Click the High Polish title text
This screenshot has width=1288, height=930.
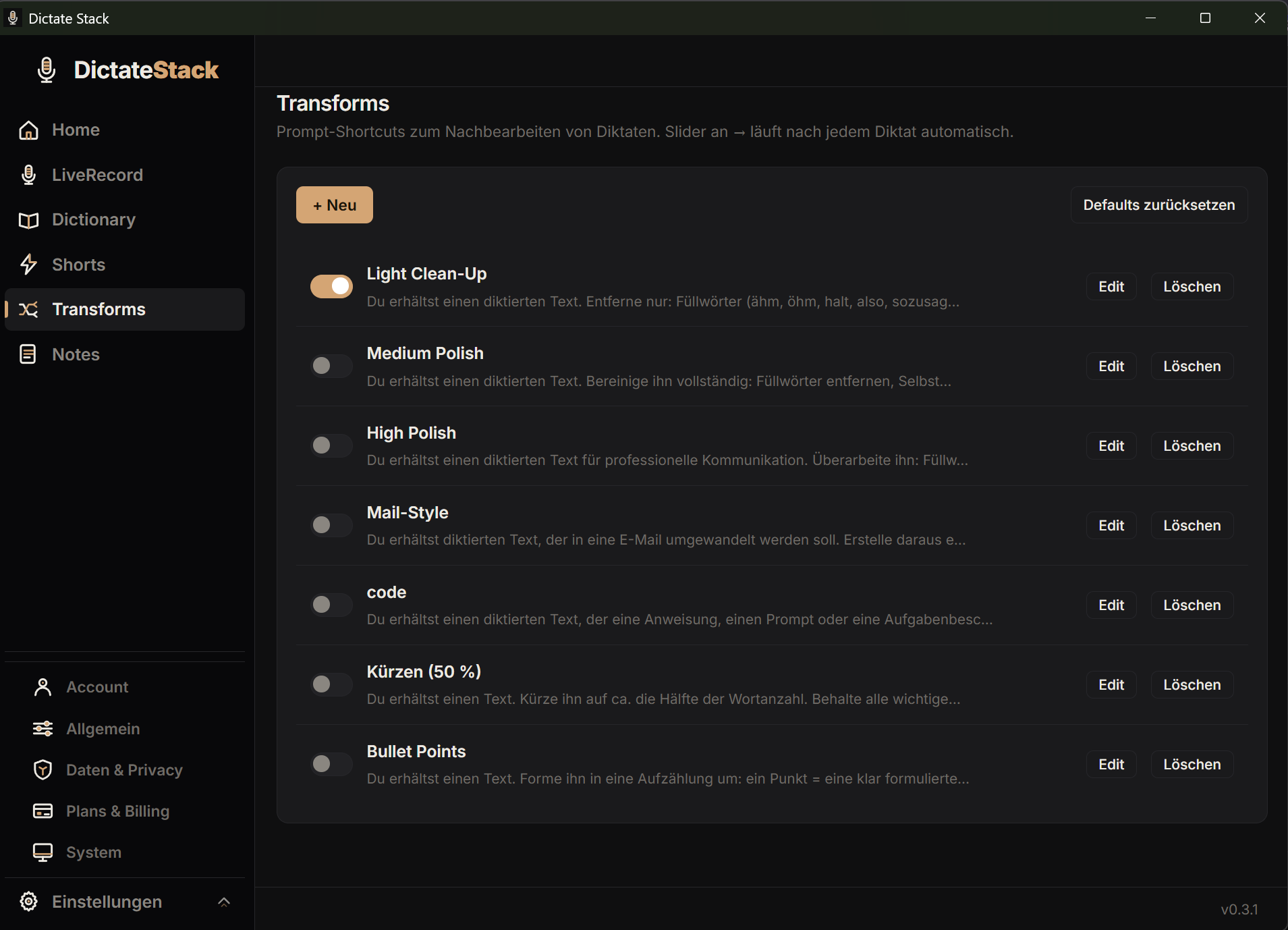[x=412, y=433]
